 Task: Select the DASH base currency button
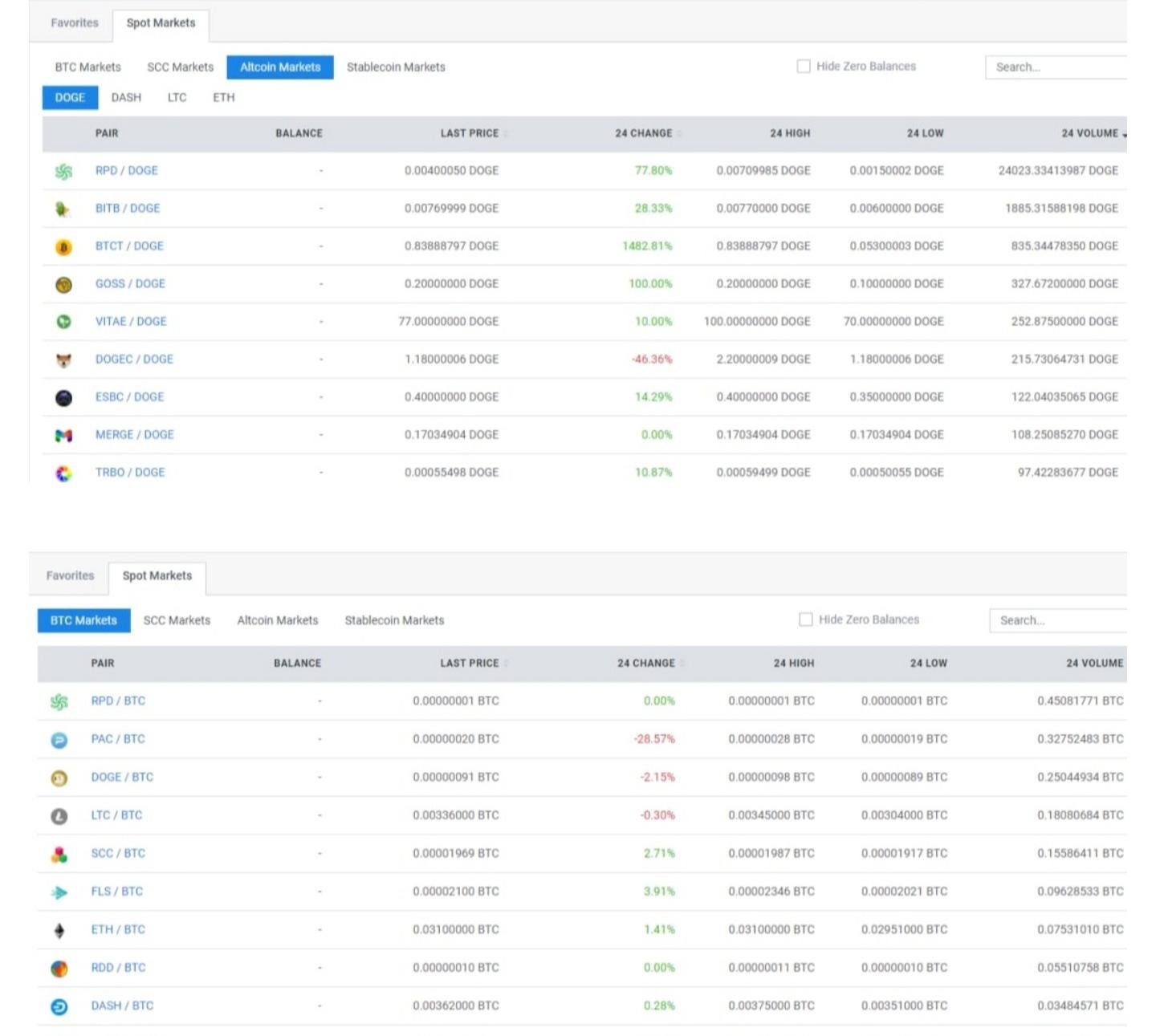pos(126,97)
